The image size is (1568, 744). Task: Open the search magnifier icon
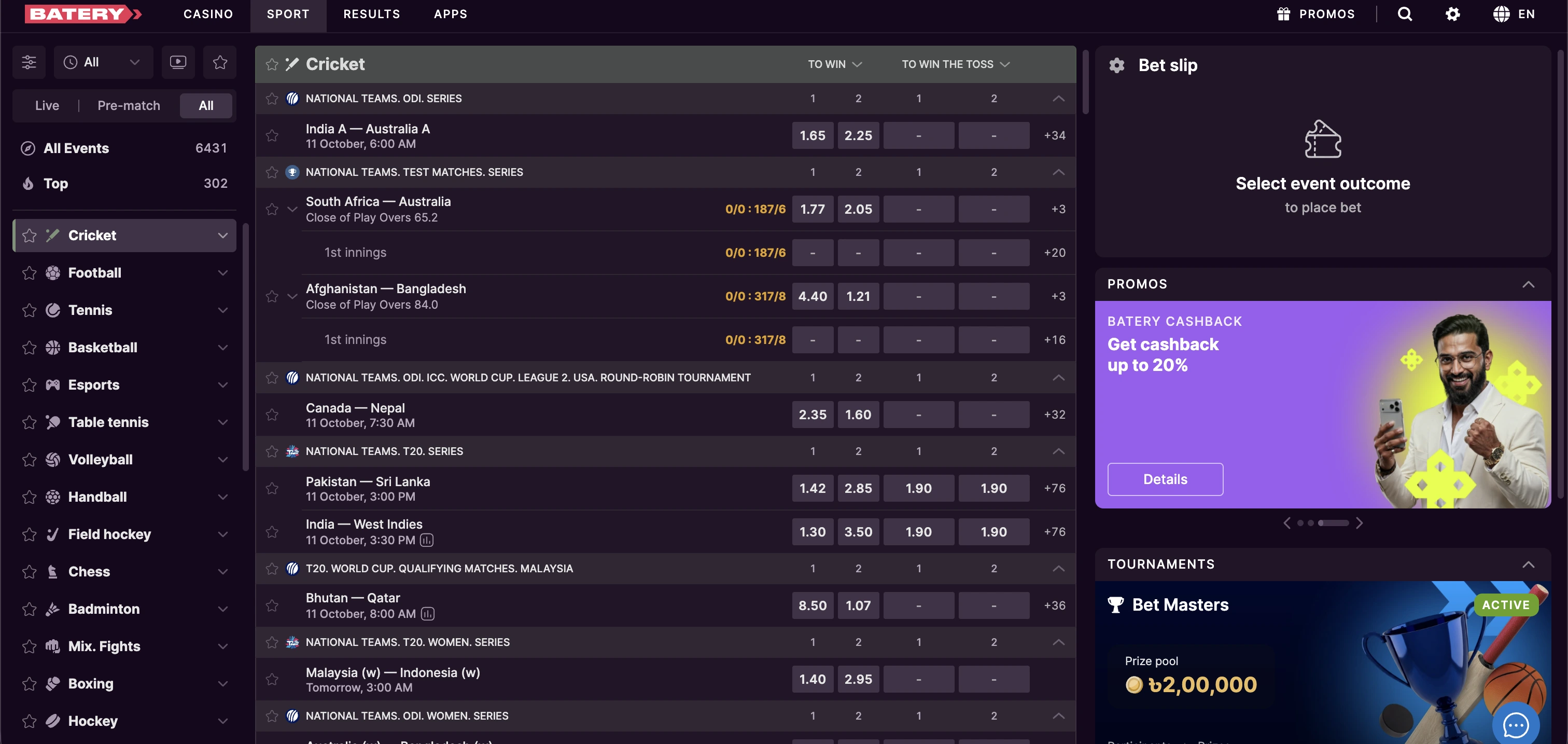tap(1404, 14)
